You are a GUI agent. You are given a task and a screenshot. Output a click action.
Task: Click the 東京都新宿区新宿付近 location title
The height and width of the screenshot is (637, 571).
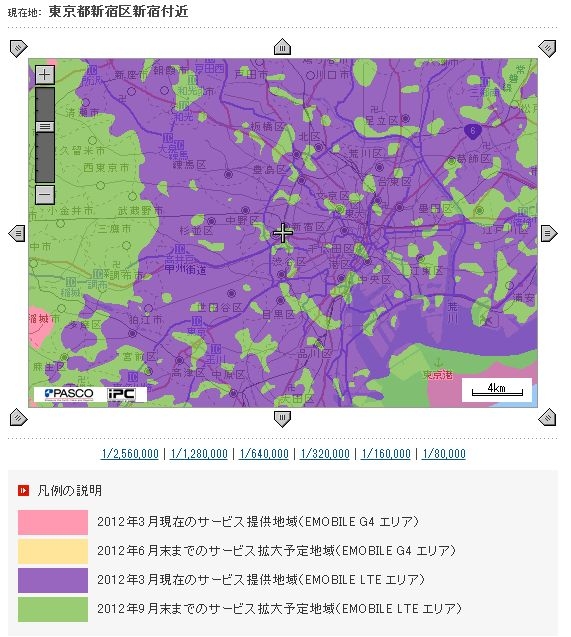(x=118, y=11)
